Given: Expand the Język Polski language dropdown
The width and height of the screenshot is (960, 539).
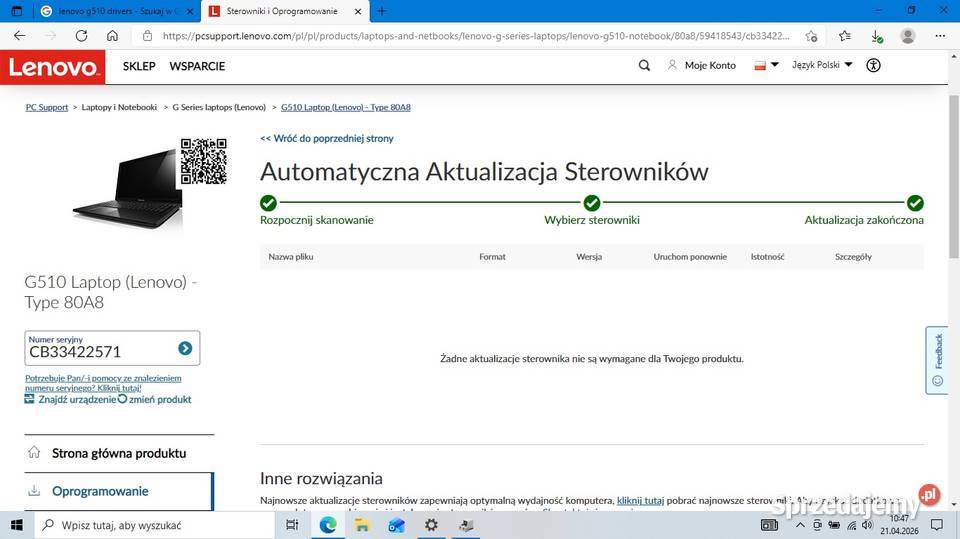Looking at the screenshot, I should pos(822,65).
